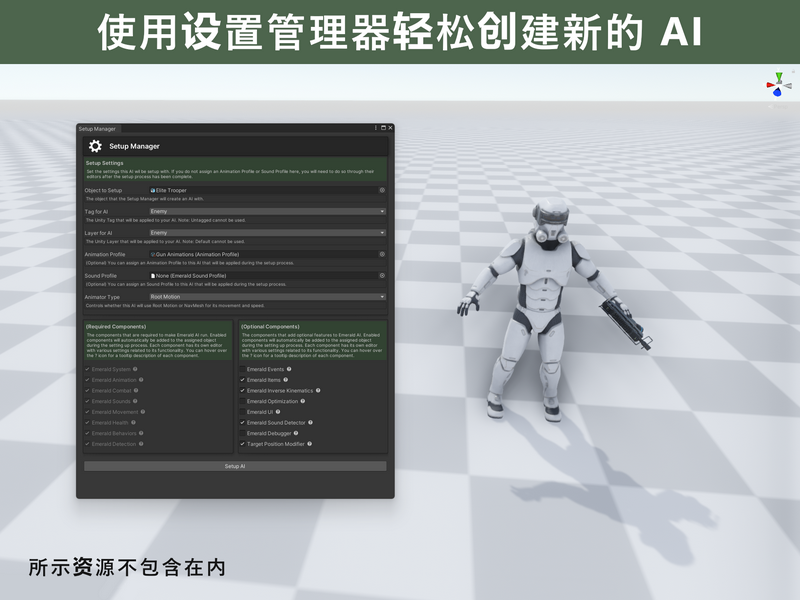Click help icon next to Emerald Events
Viewport: 800px width, 600px height.
click(289, 369)
